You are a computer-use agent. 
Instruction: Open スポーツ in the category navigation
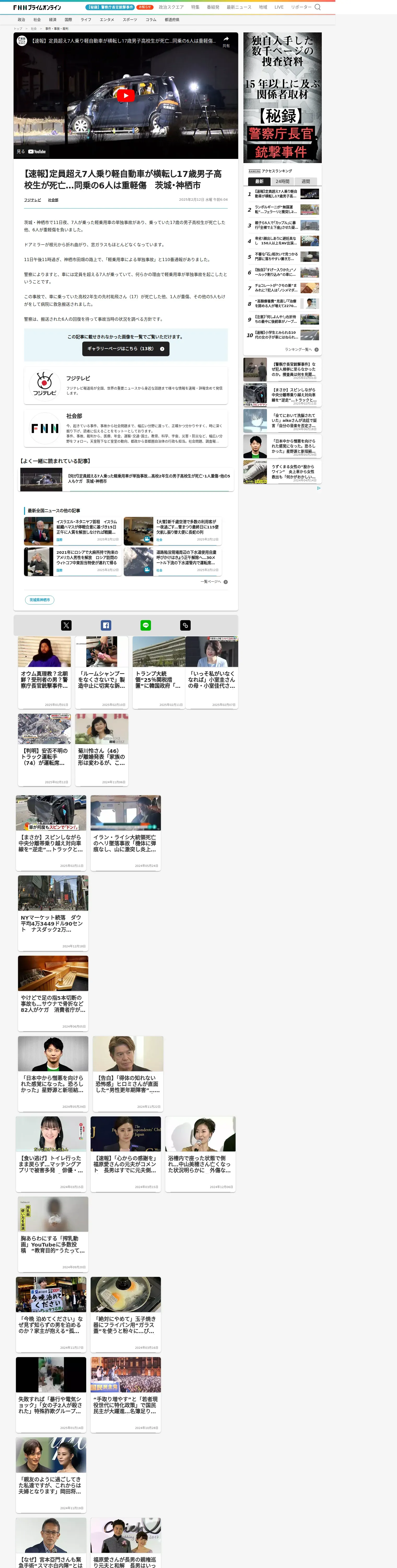(x=130, y=20)
